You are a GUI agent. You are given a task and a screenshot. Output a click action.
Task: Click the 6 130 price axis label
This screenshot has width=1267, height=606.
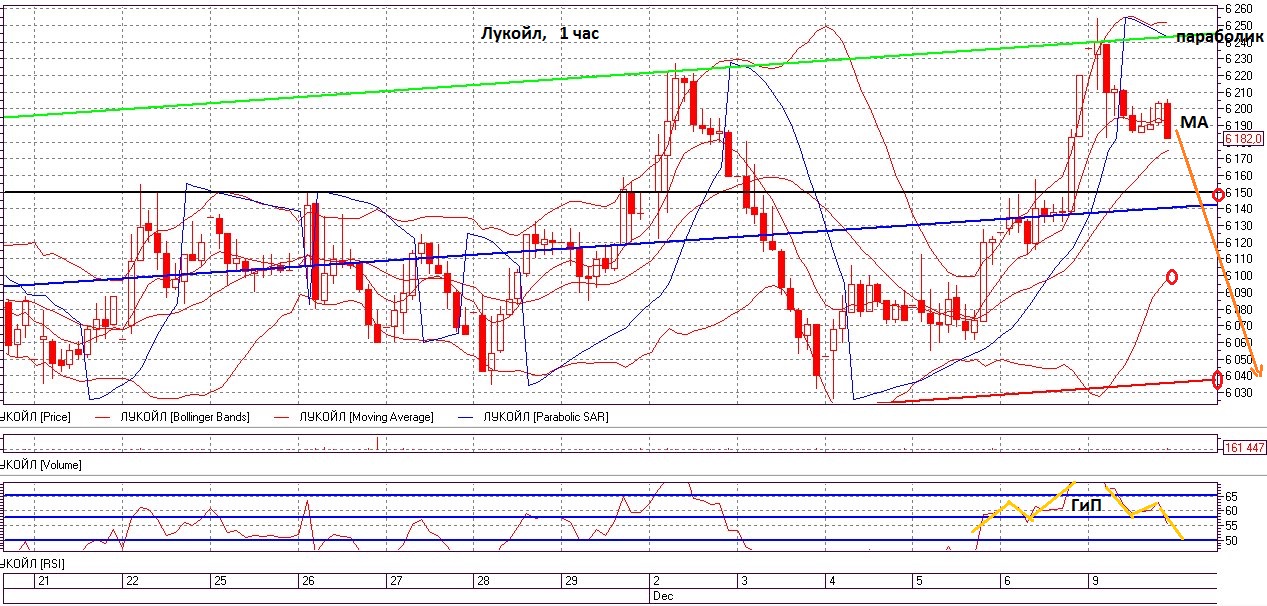tap(1241, 225)
